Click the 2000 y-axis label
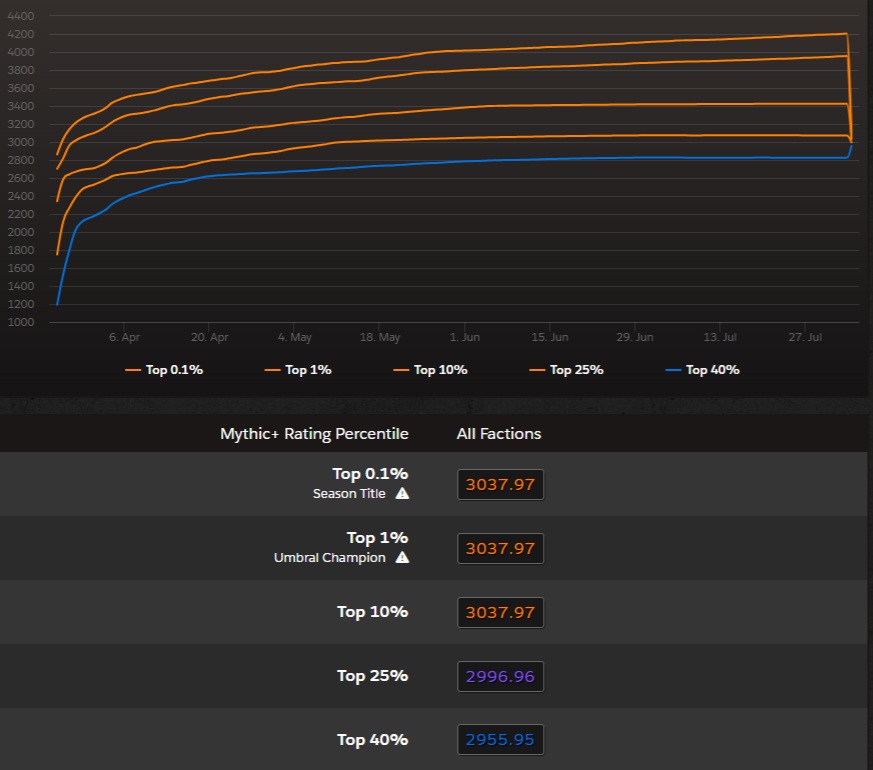 coord(21,232)
